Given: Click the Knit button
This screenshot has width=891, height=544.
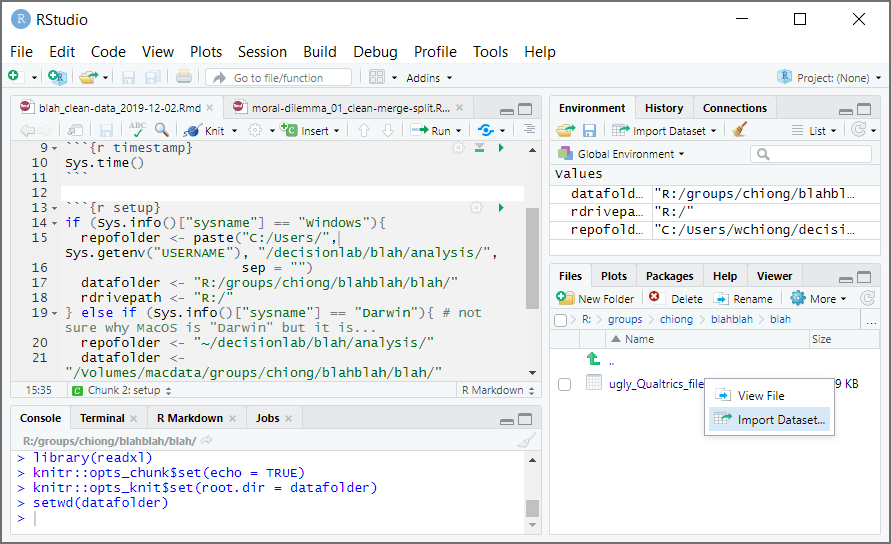Looking at the screenshot, I should pos(205,131).
